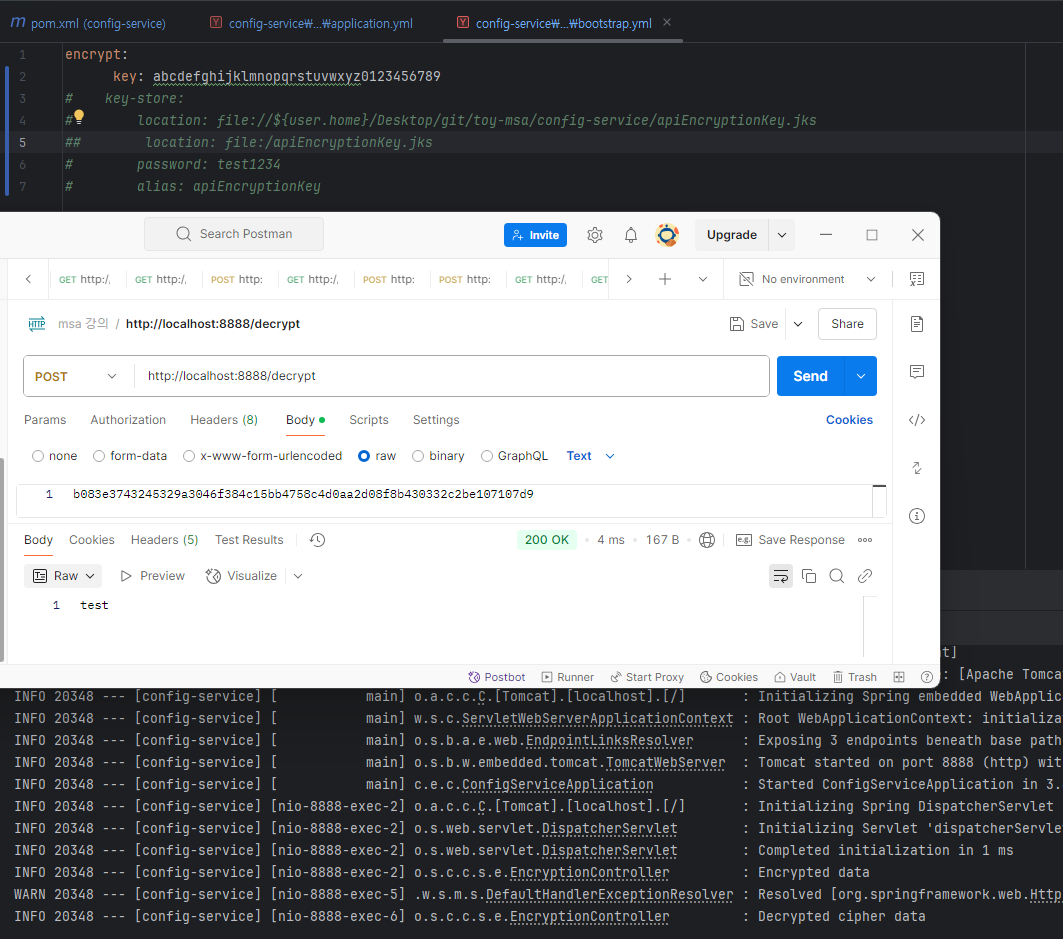Click the Save button
Viewport: 1063px width, 939px height.
(754, 324)
